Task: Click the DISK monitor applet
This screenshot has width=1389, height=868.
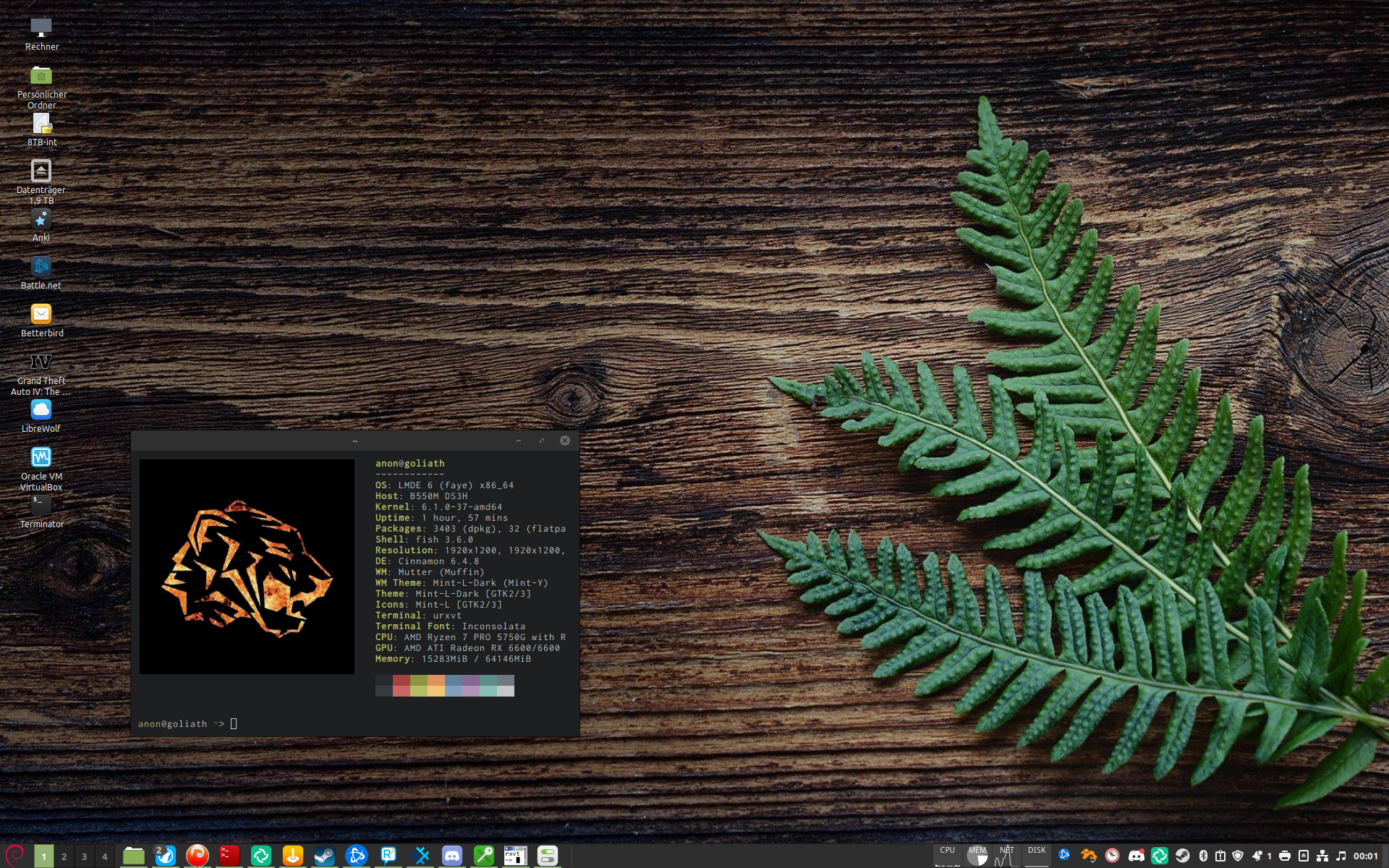Action: point(1037,856)
